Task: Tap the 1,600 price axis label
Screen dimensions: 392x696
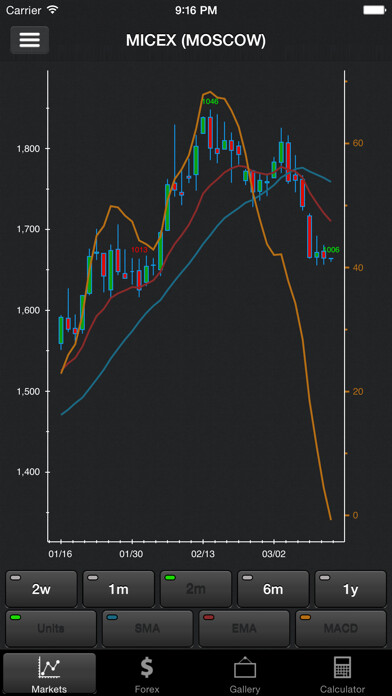Action: click(28, 310)
